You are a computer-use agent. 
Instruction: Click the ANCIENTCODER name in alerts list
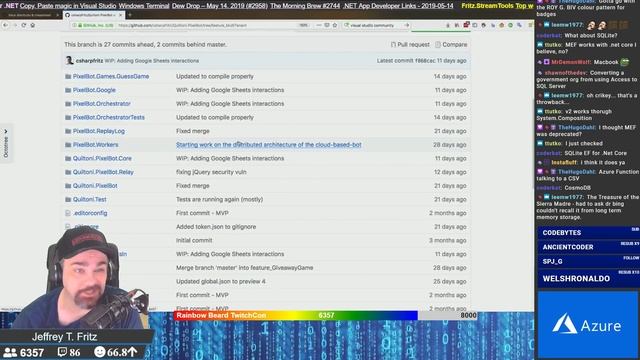pos(568,247)
